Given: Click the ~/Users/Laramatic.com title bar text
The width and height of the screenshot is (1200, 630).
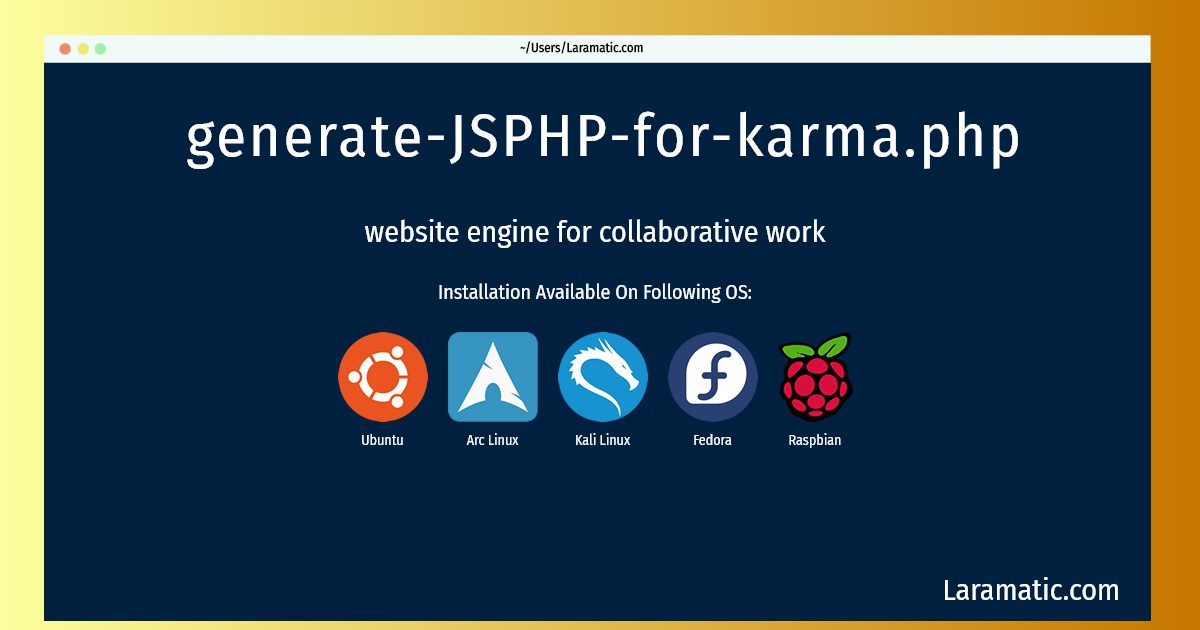Looking at the screenshot, I should coord(581,48).
